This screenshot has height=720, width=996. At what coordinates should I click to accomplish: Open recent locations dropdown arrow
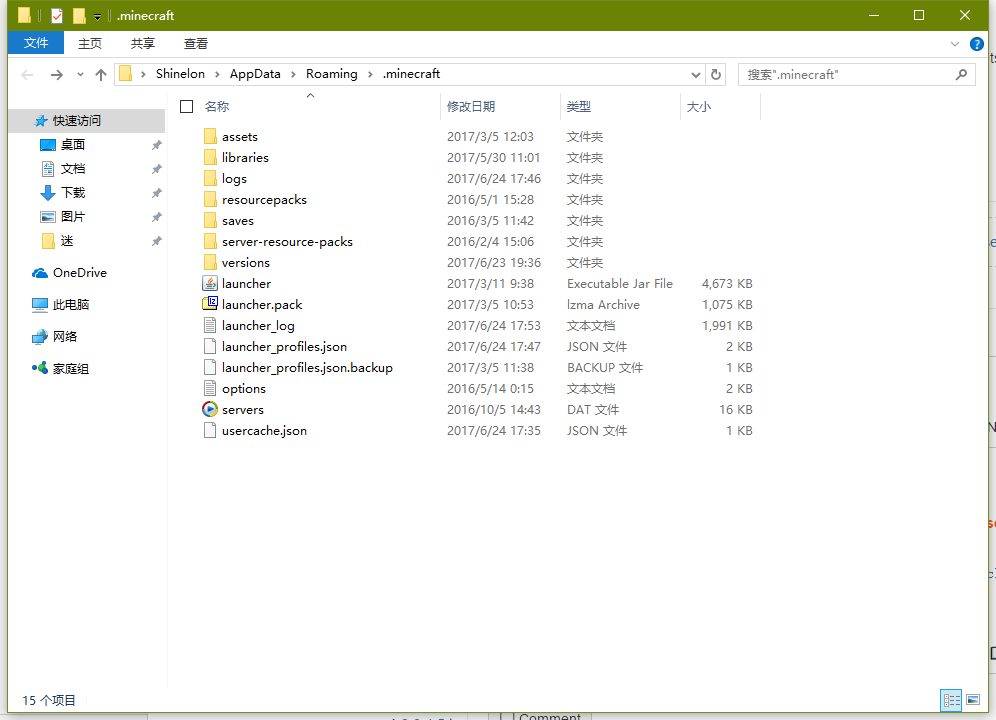[80, 75]
